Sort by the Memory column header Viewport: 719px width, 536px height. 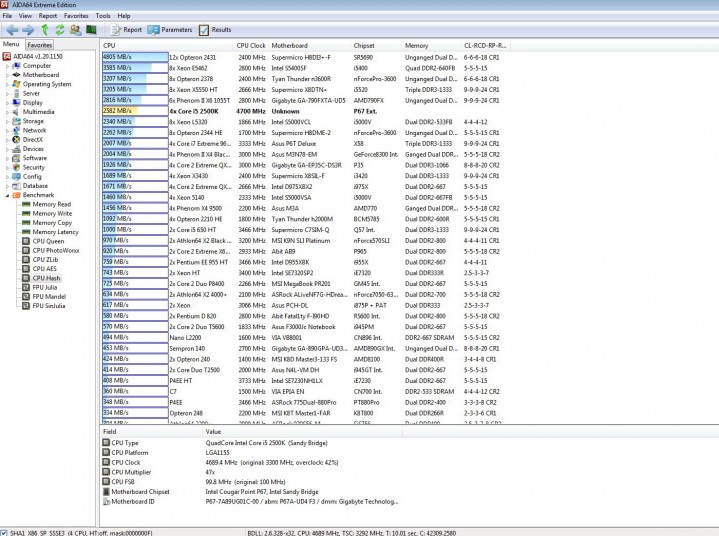click(x=431, y=45)
